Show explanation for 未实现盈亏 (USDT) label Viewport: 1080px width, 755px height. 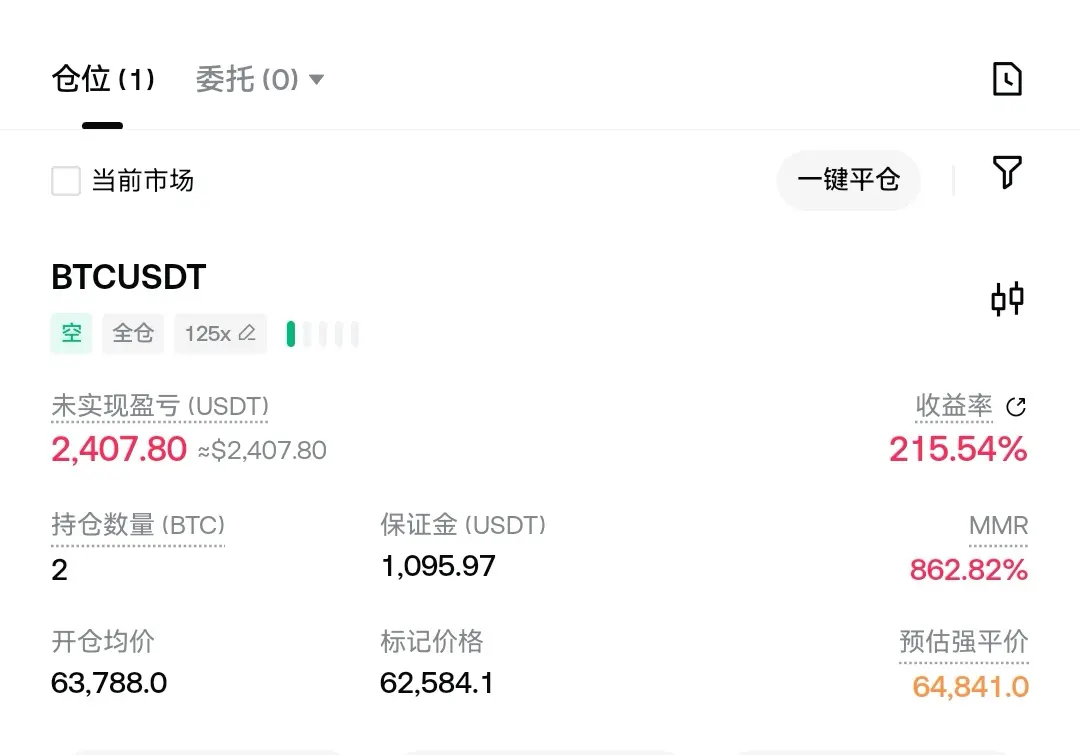[x=160, y=406]
